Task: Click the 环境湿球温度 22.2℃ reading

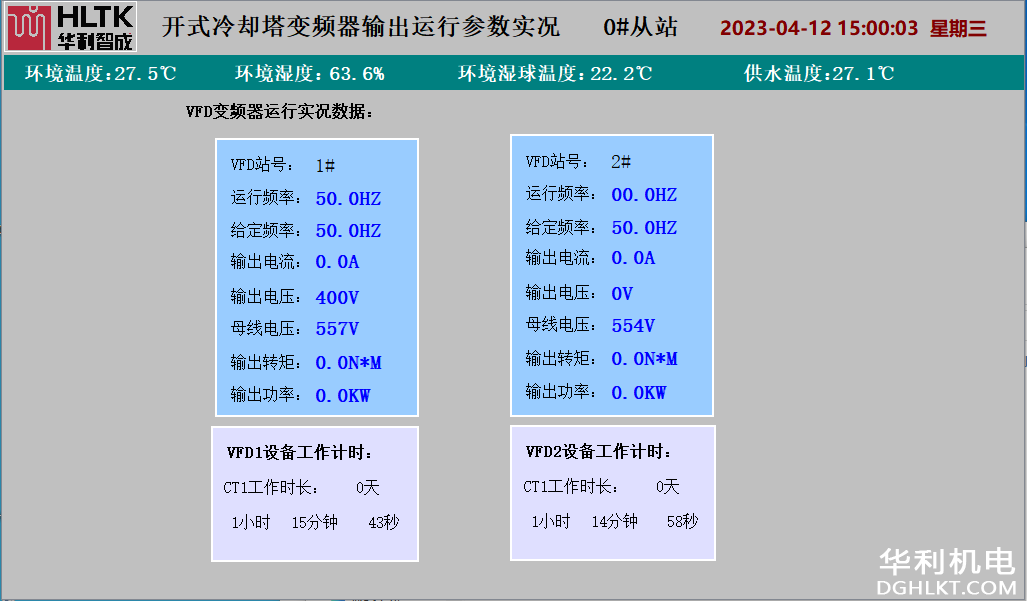Action: 555,73
